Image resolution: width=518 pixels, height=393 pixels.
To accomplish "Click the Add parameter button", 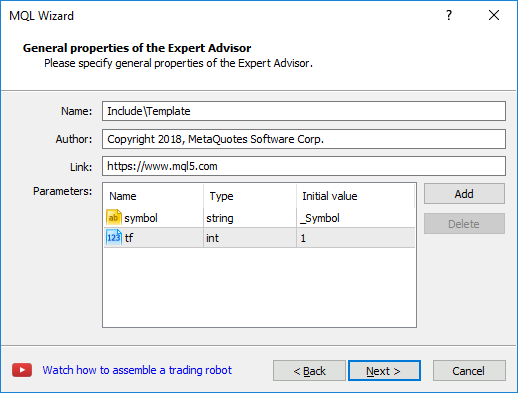I will click(464, 194).
